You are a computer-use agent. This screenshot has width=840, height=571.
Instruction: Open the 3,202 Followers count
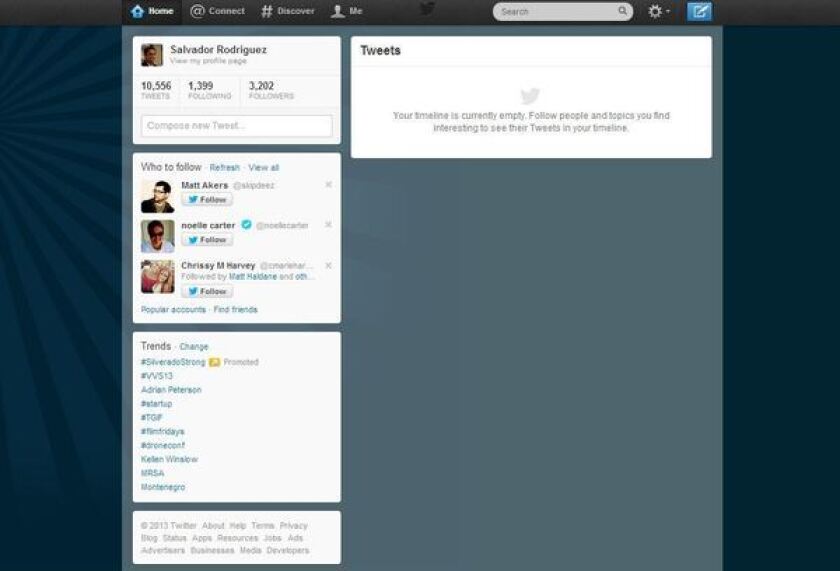click(x=271, y=90)
